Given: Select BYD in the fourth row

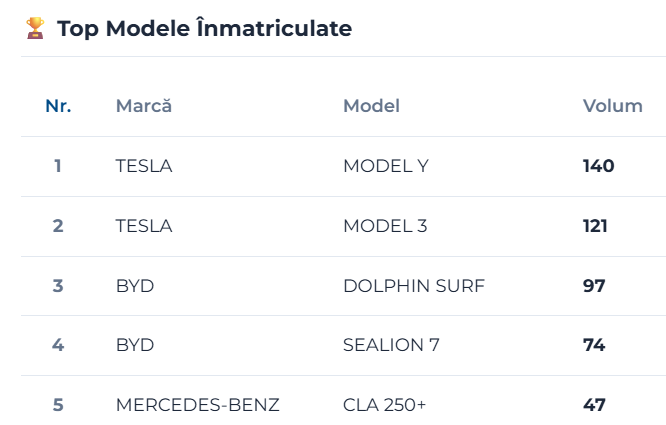Looking at the screenshot, I should point(135,345).
